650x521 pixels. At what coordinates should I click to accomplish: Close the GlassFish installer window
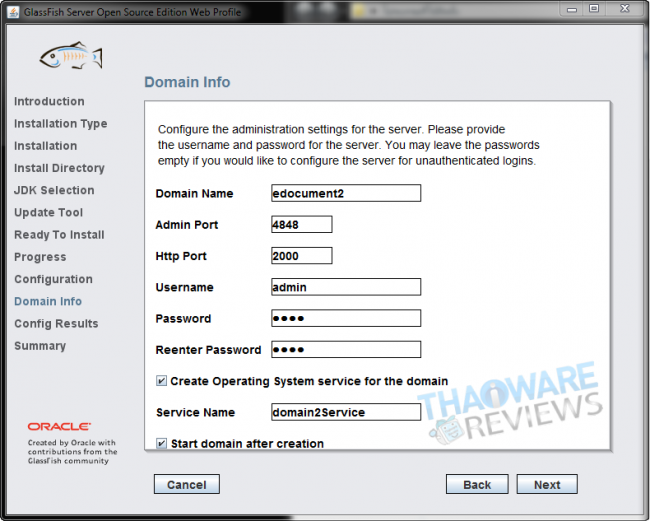tap(625, 9)
